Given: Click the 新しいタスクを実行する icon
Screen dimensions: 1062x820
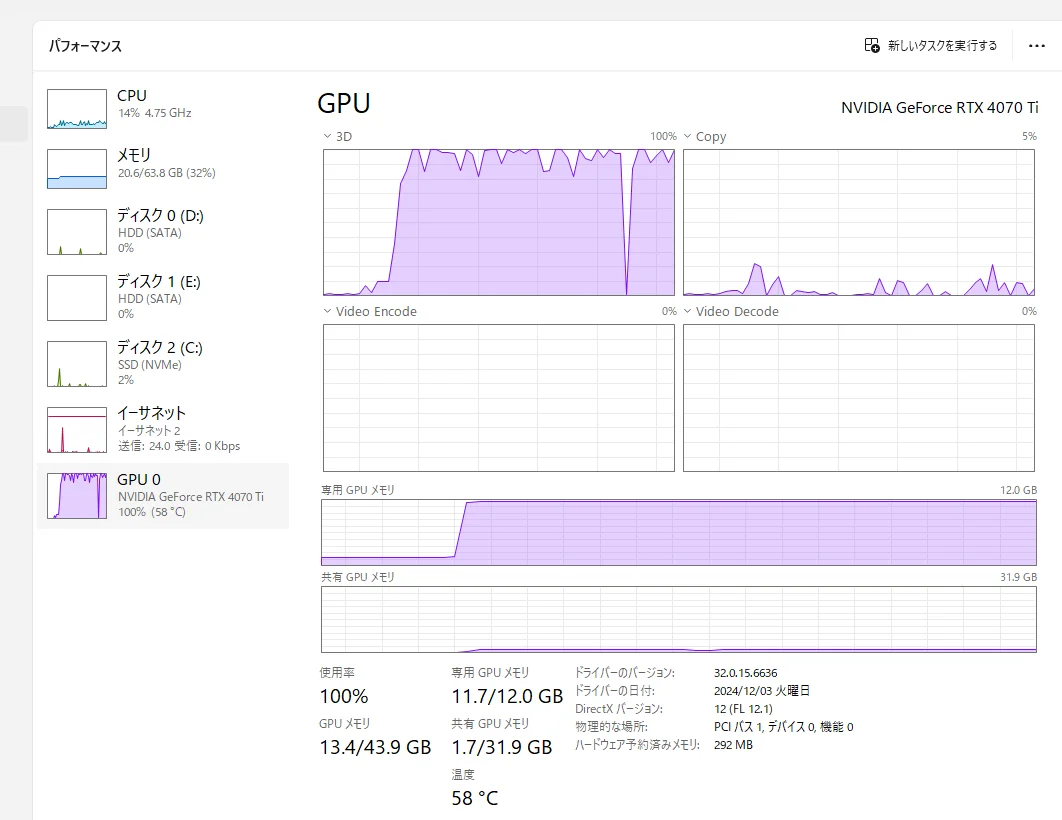Looking at the screenshot, I should pyautogui.click(x=872, y=46).
